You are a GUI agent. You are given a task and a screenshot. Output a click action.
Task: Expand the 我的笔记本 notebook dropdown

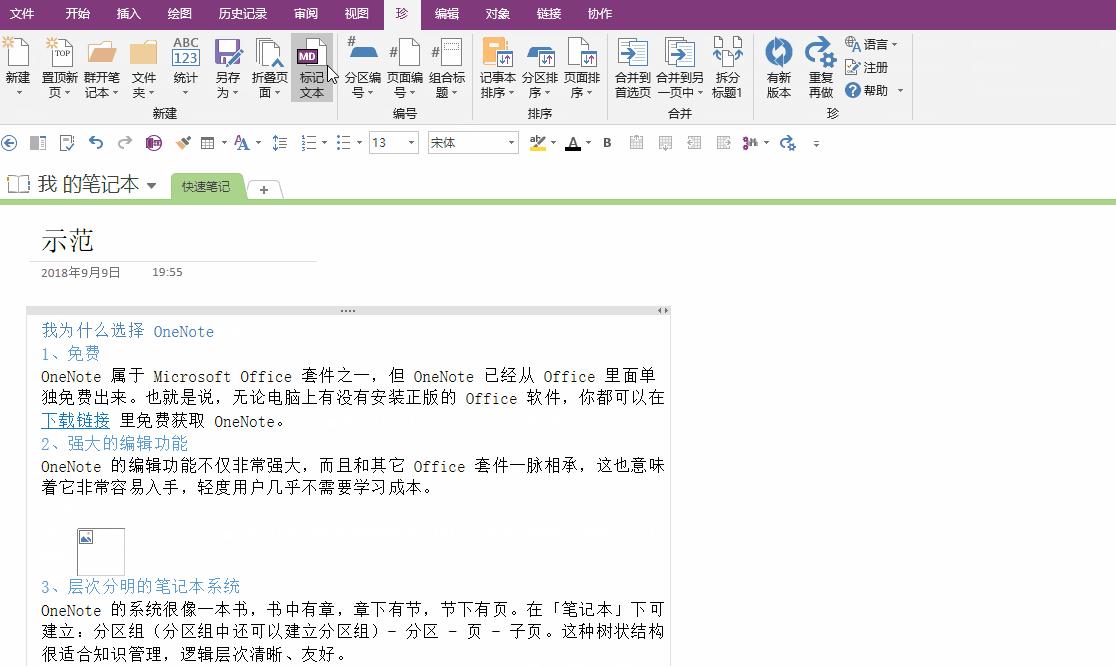152,186
